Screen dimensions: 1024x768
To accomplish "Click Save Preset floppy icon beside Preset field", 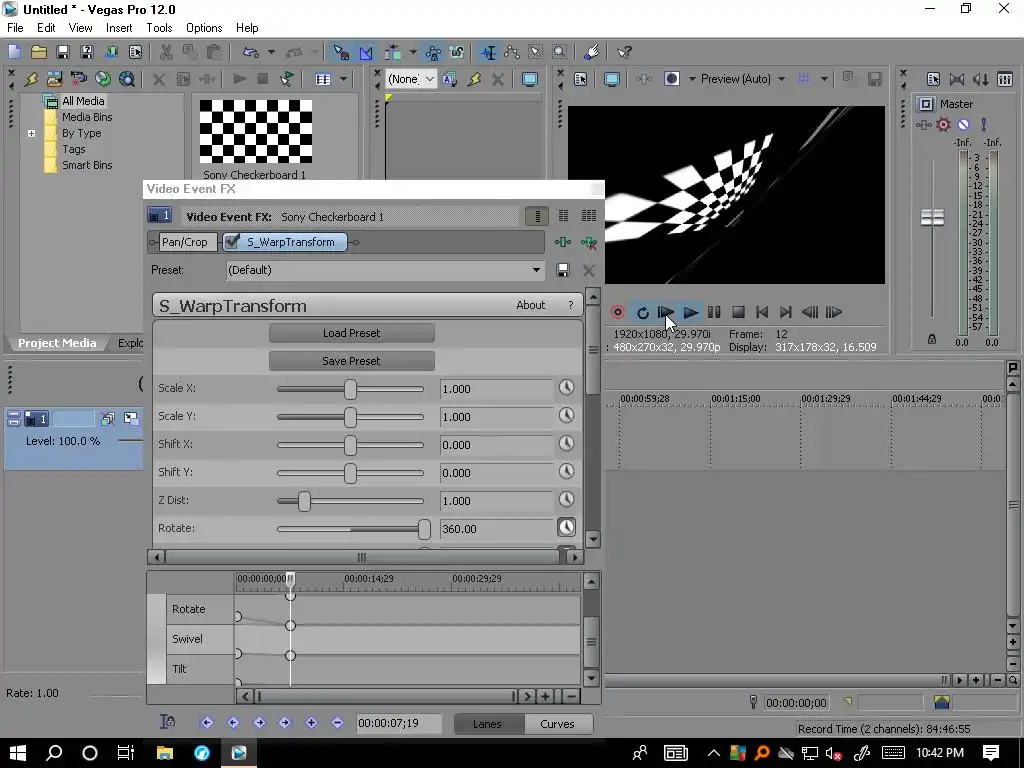I will (x=562, y=270).
